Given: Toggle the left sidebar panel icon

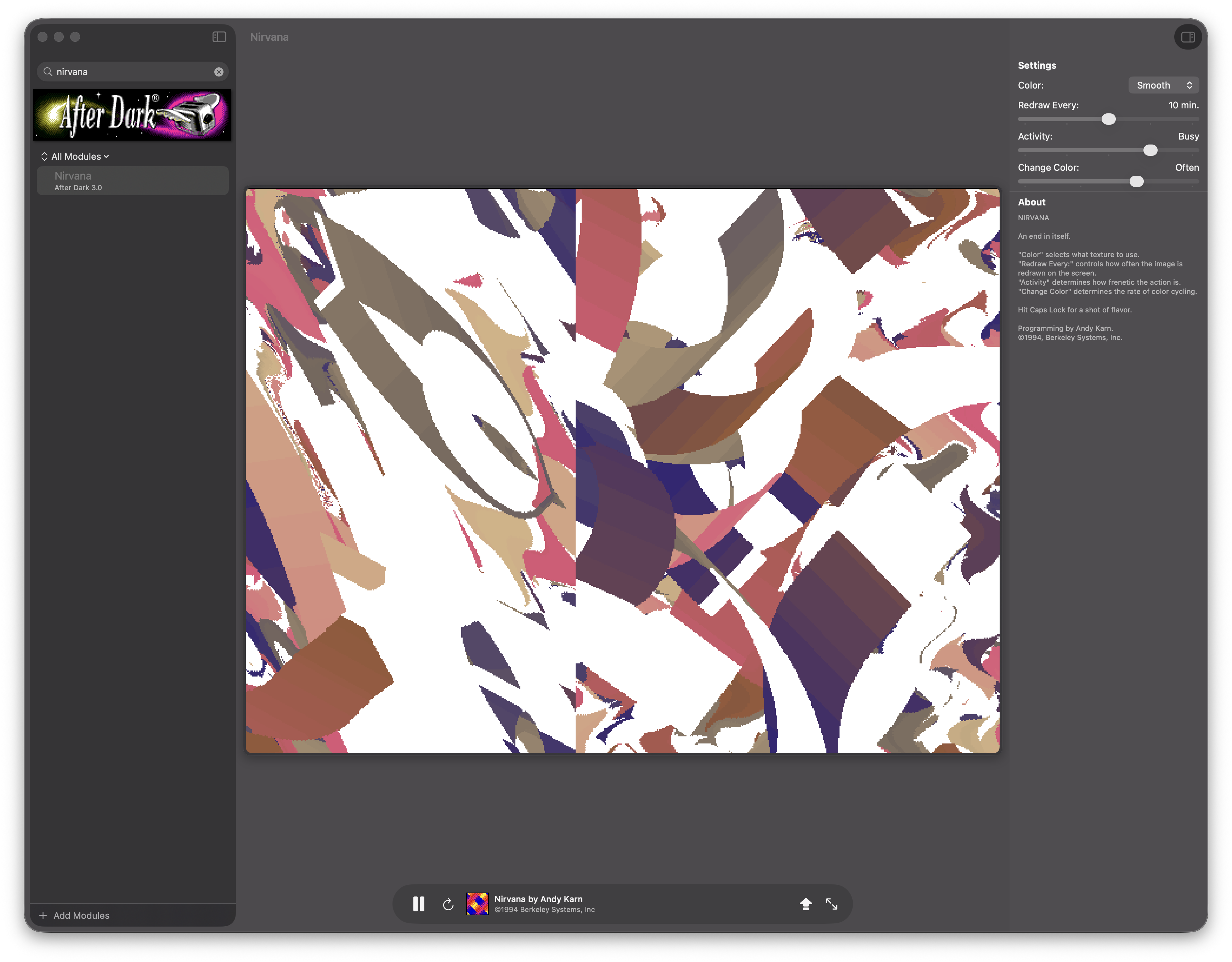Looking at the screenshot, I should tap(219, 36).
